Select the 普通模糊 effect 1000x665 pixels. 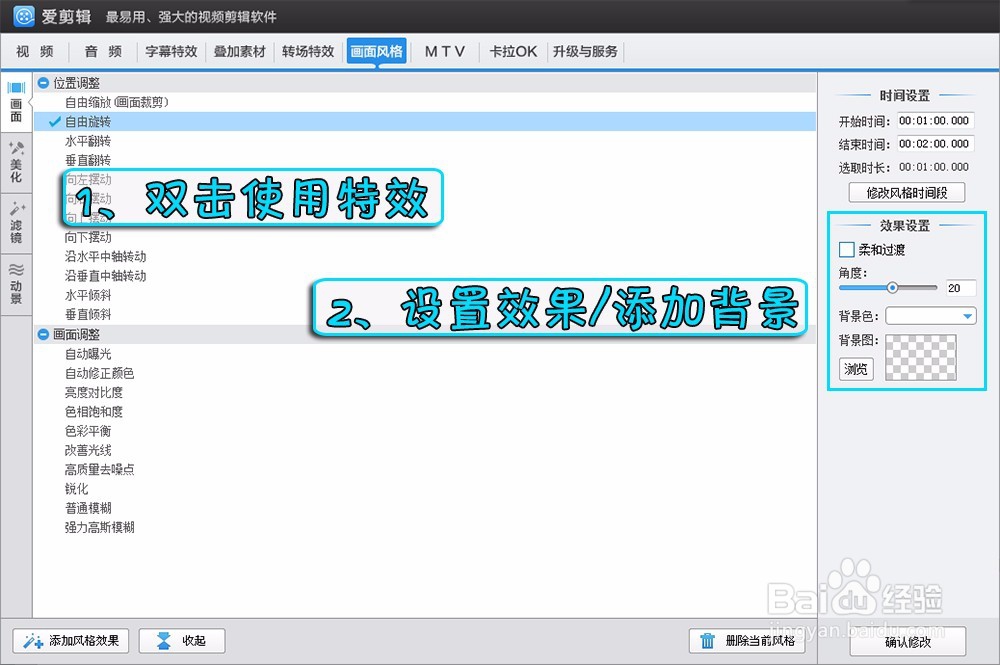coord(88,508)
